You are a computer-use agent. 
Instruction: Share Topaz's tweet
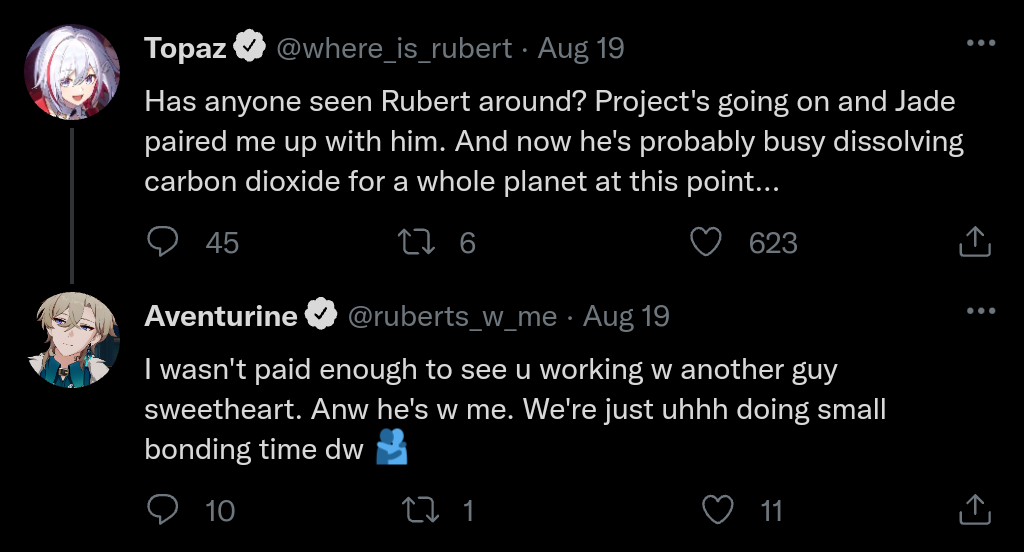(974, 242)
